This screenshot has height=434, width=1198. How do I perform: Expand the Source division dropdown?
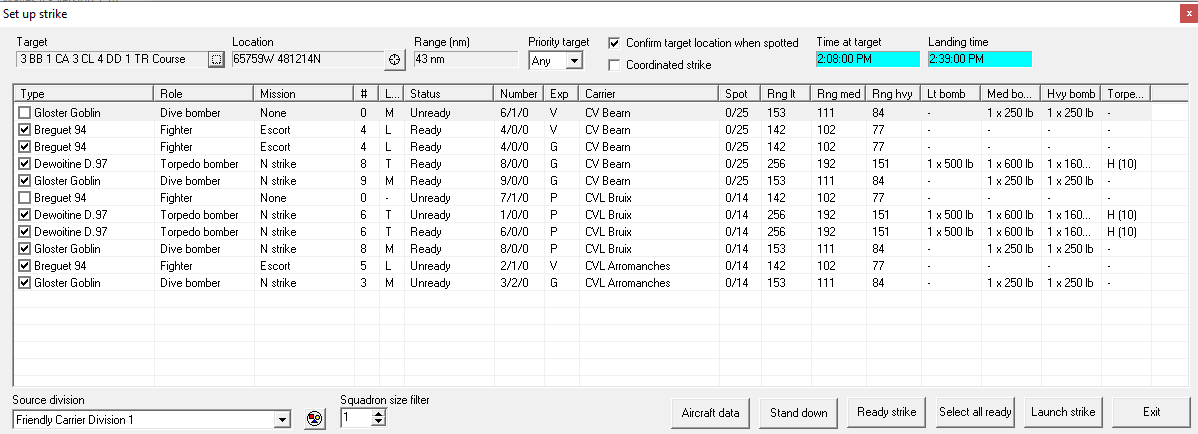pyautogui.click(x=283, y=419)
